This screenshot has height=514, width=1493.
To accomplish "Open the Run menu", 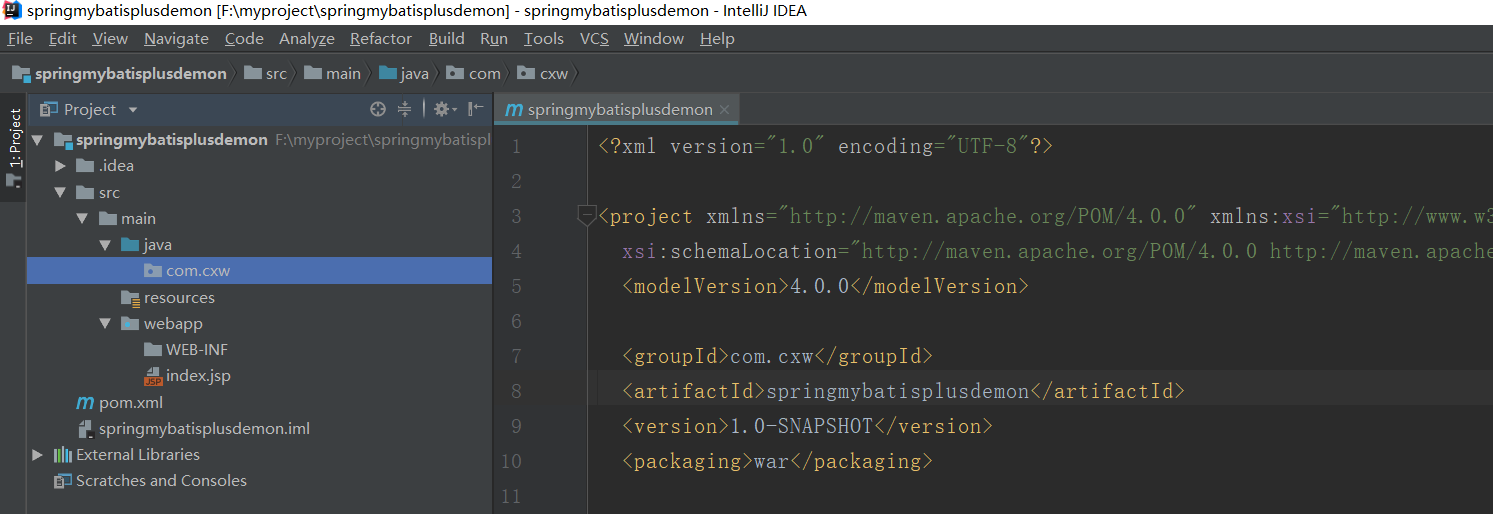I will click(x=494, y=38).
